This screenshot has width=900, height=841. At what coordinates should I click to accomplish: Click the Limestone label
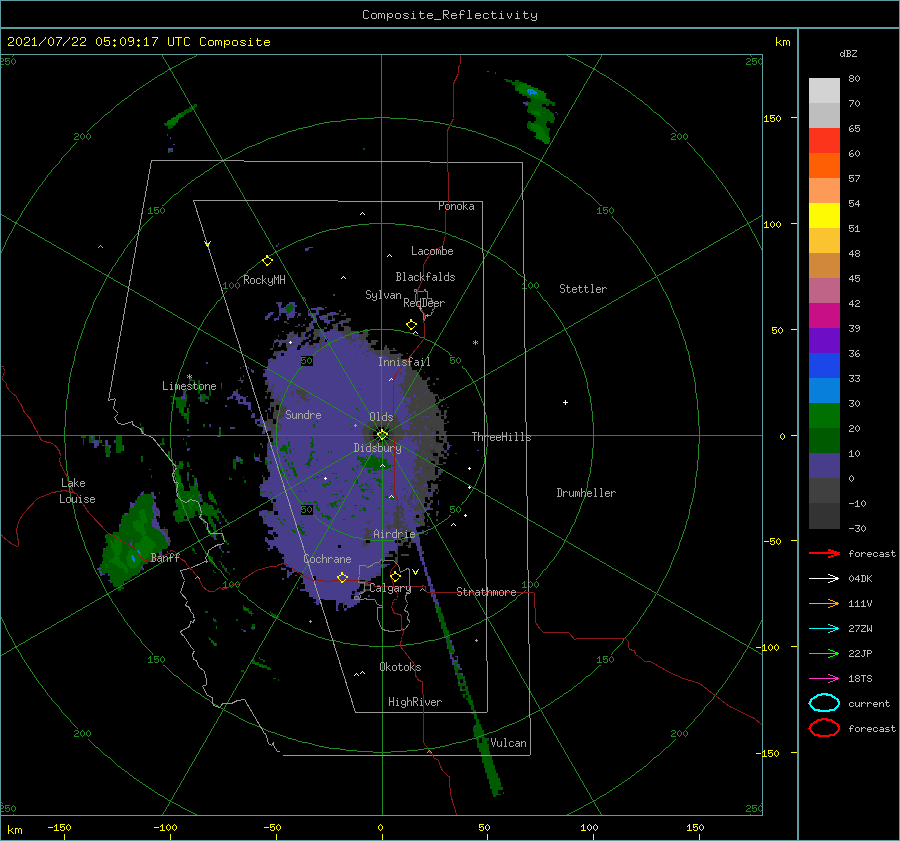pyautogui.click(x=189, y=386)
